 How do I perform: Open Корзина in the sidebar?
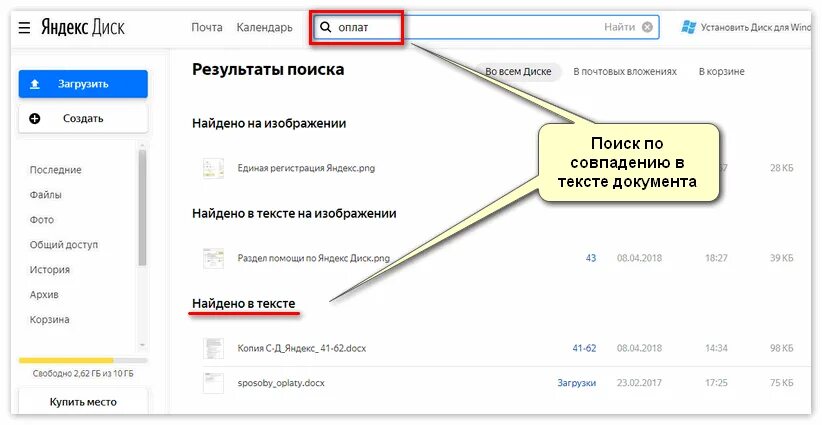pos(49,320)
